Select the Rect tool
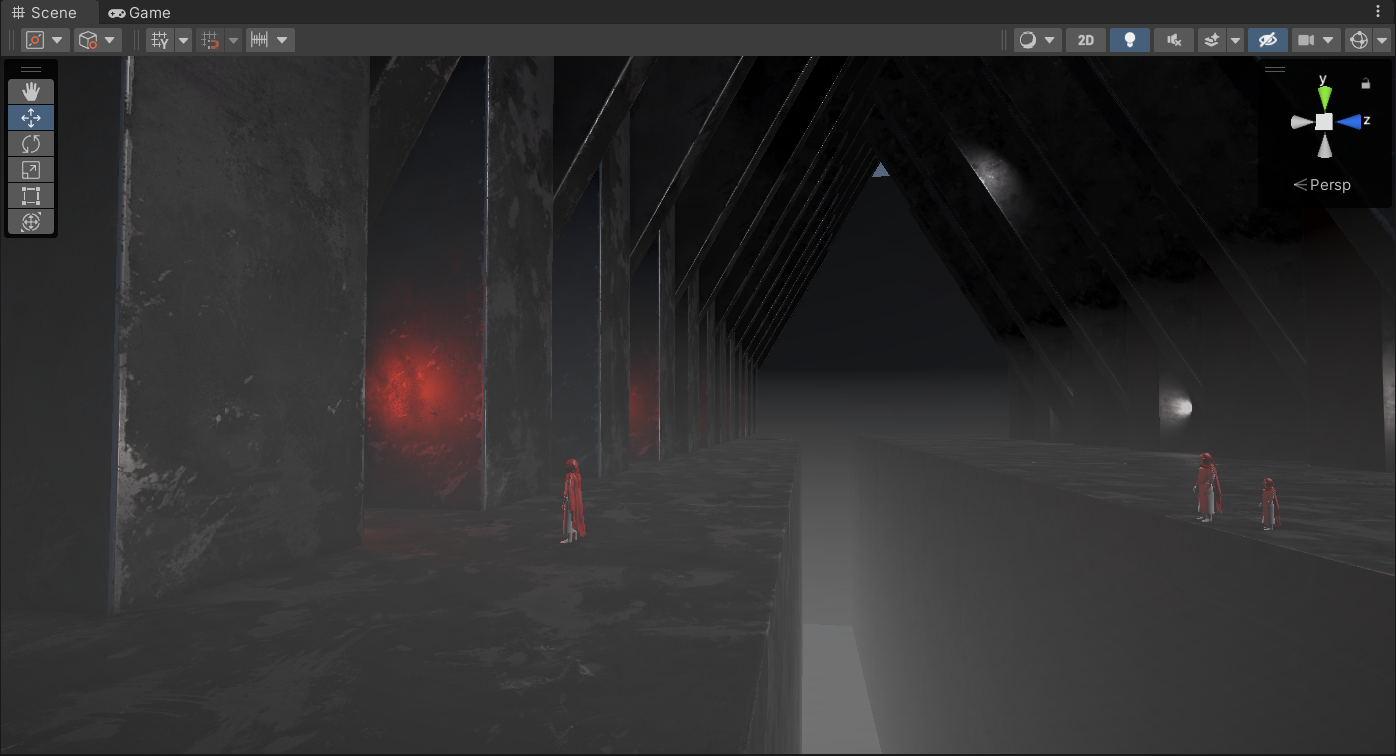 [31, 196]
